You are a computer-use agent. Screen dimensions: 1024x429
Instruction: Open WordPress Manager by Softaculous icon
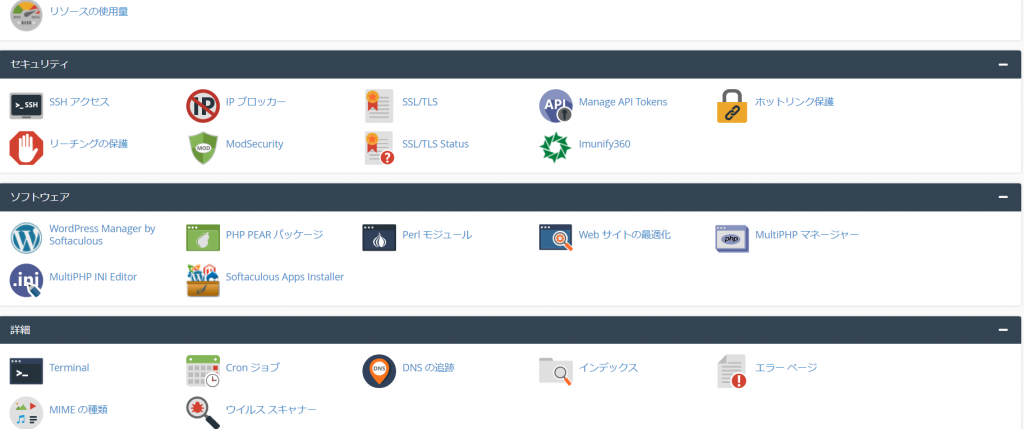click(x=26, y=237)
